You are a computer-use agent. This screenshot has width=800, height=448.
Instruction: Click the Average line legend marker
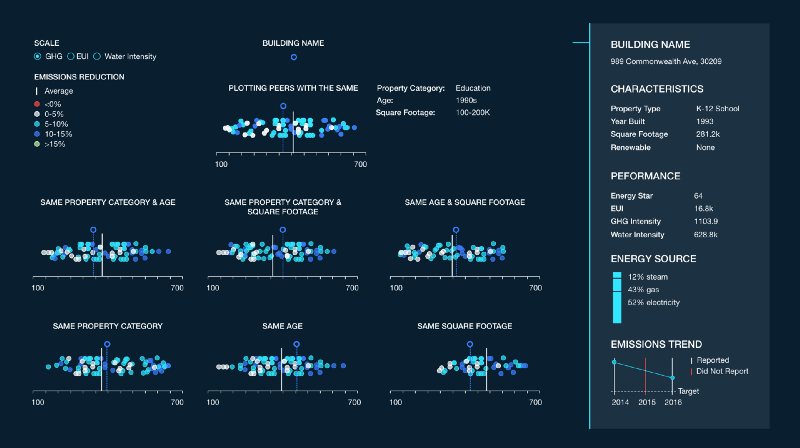pyautogui.click(x=36, y=91)
